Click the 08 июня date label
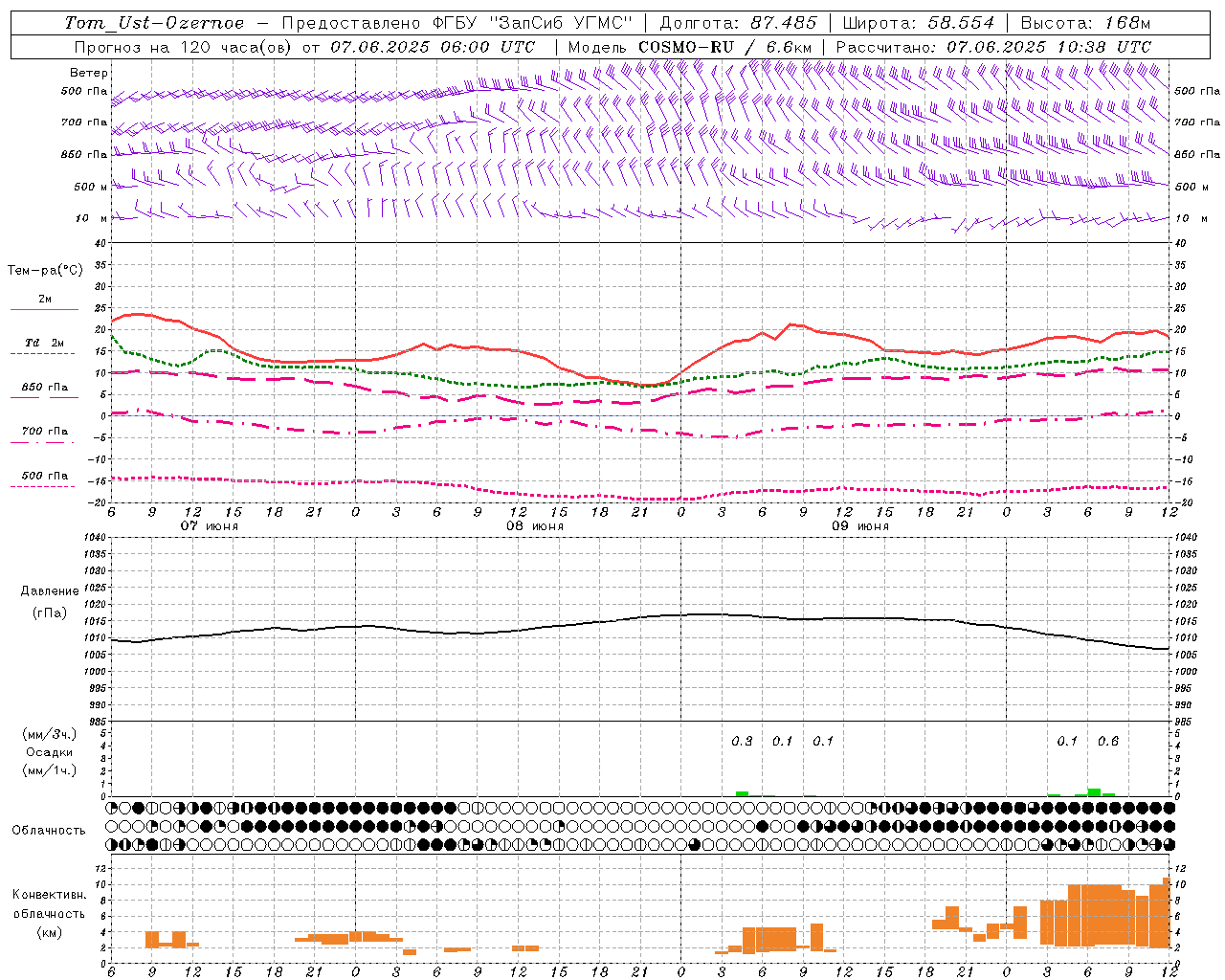1225x980 pixels. 535,526
